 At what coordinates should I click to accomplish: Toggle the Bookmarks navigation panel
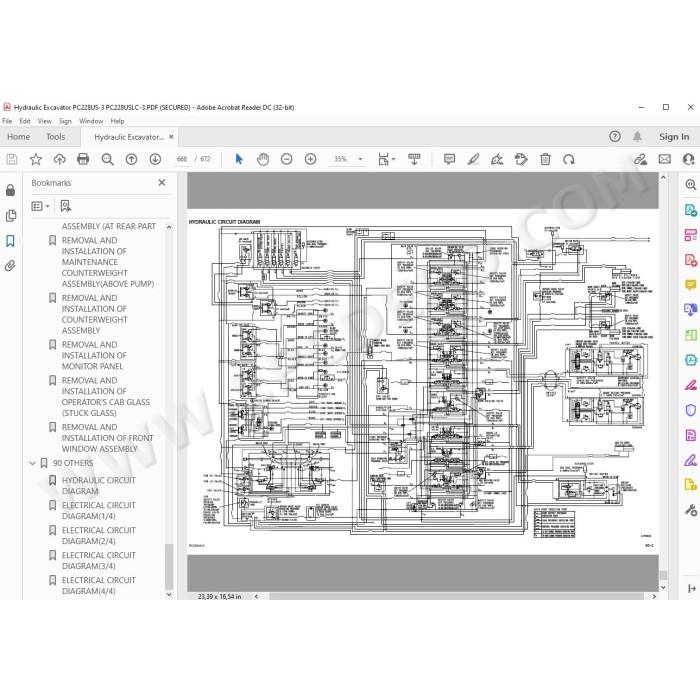[10, 241]
